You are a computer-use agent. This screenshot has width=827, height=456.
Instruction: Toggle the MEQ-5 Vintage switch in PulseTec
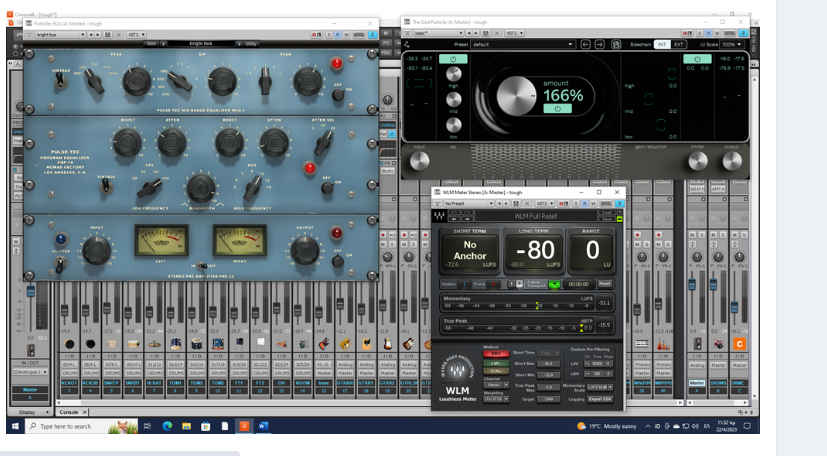point(61,80)
